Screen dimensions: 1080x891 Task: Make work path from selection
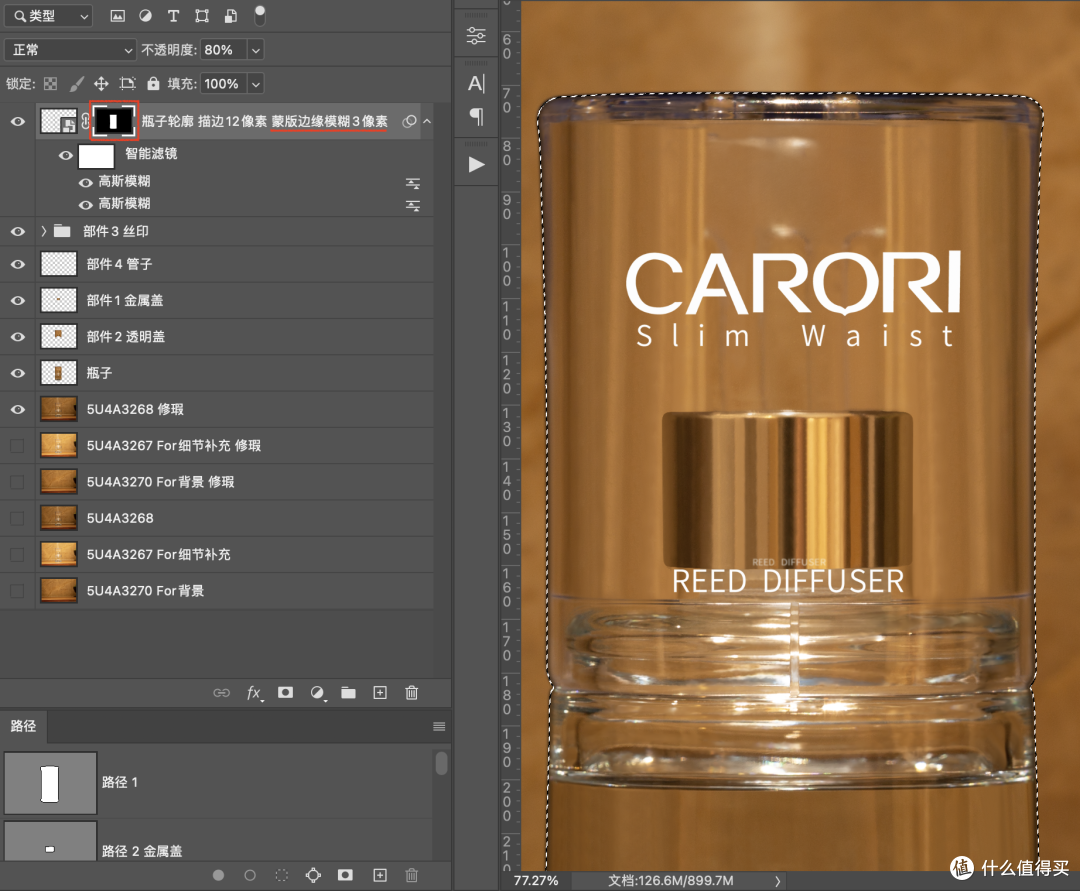[313, 875]
